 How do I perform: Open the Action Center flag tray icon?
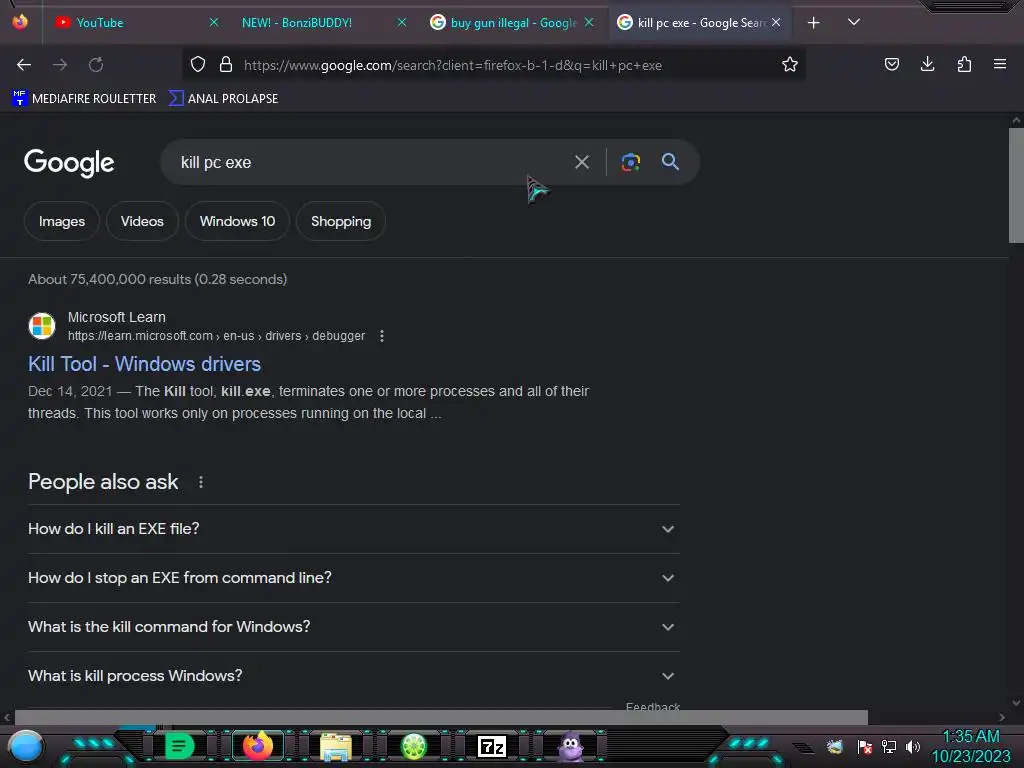click(865, 746)
